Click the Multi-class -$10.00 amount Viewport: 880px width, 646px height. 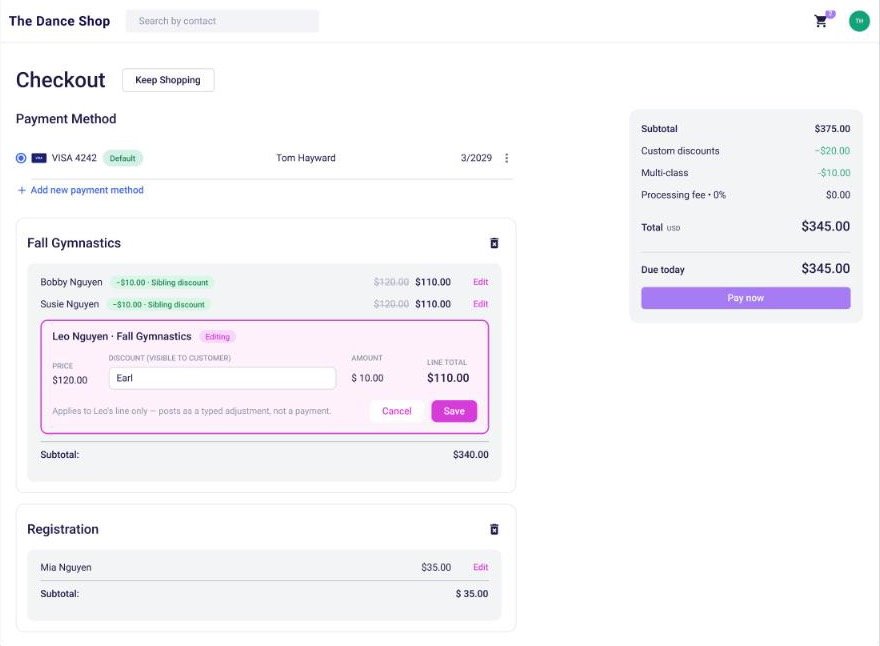833,172
